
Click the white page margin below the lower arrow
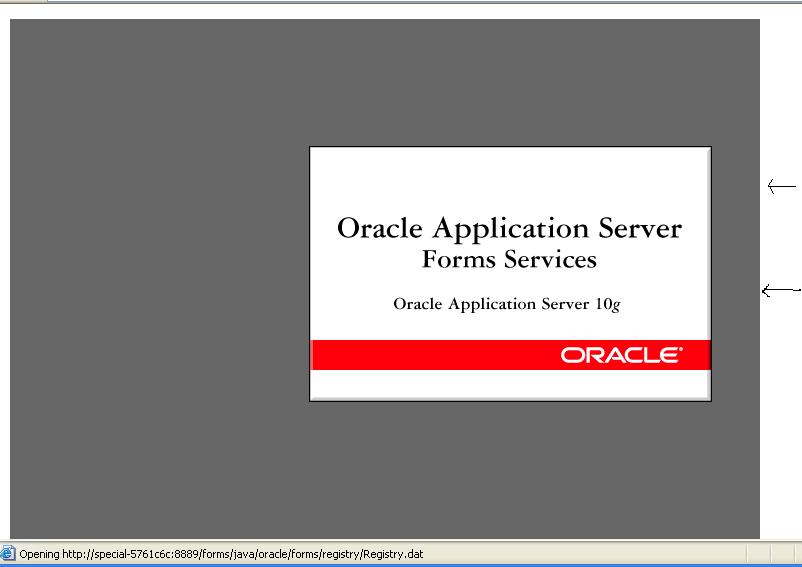click(780, 420)
